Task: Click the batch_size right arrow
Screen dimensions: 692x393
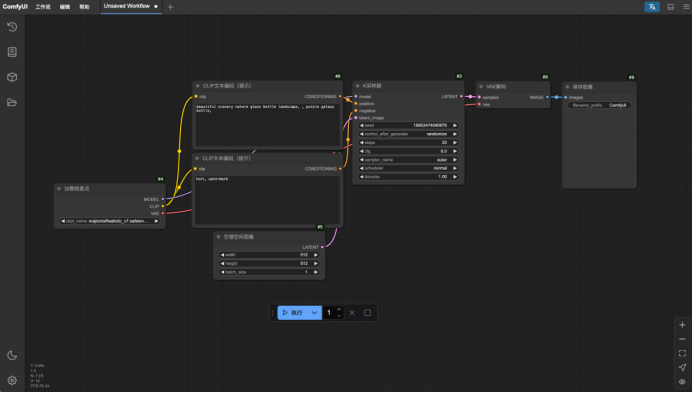Action: (x=316, y=272)
